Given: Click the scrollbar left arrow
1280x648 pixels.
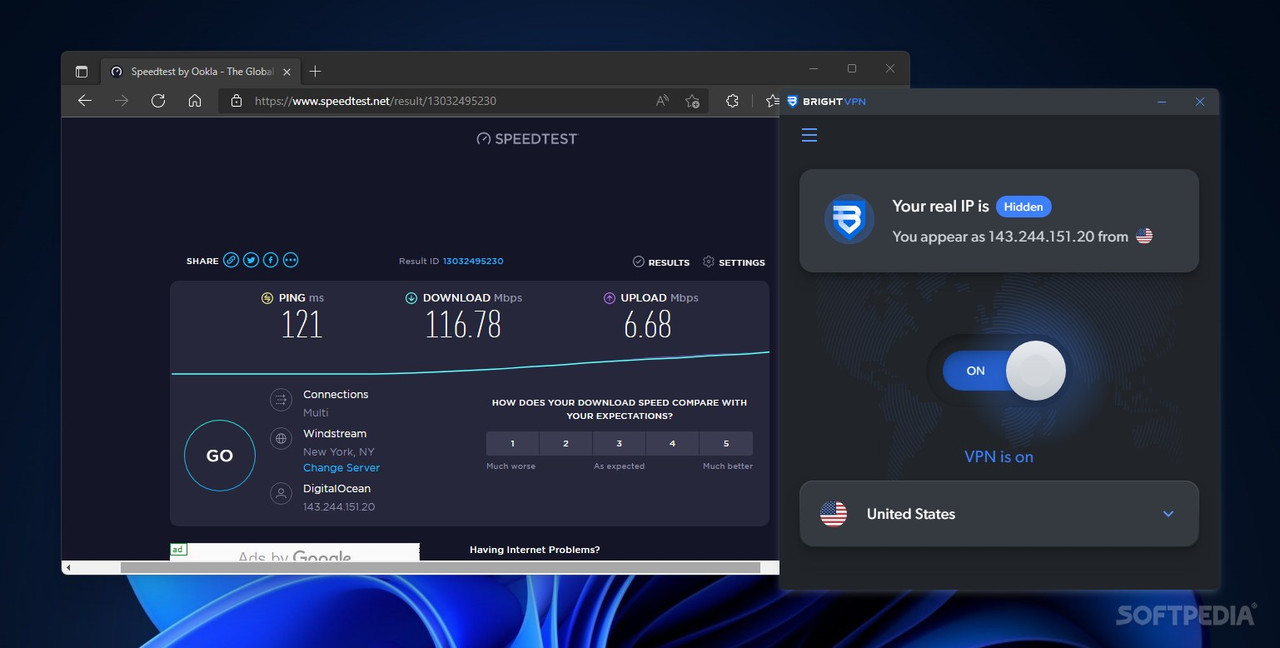Looking at the screenshot, I should click(x=67, y=568).
